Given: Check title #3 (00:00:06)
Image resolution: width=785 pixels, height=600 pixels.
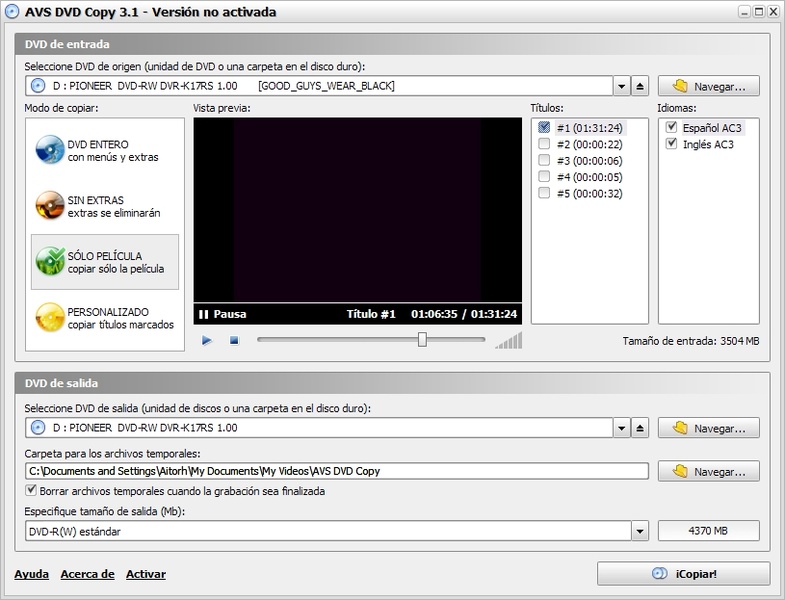Looking at the screenshot, I should (544, 160).
